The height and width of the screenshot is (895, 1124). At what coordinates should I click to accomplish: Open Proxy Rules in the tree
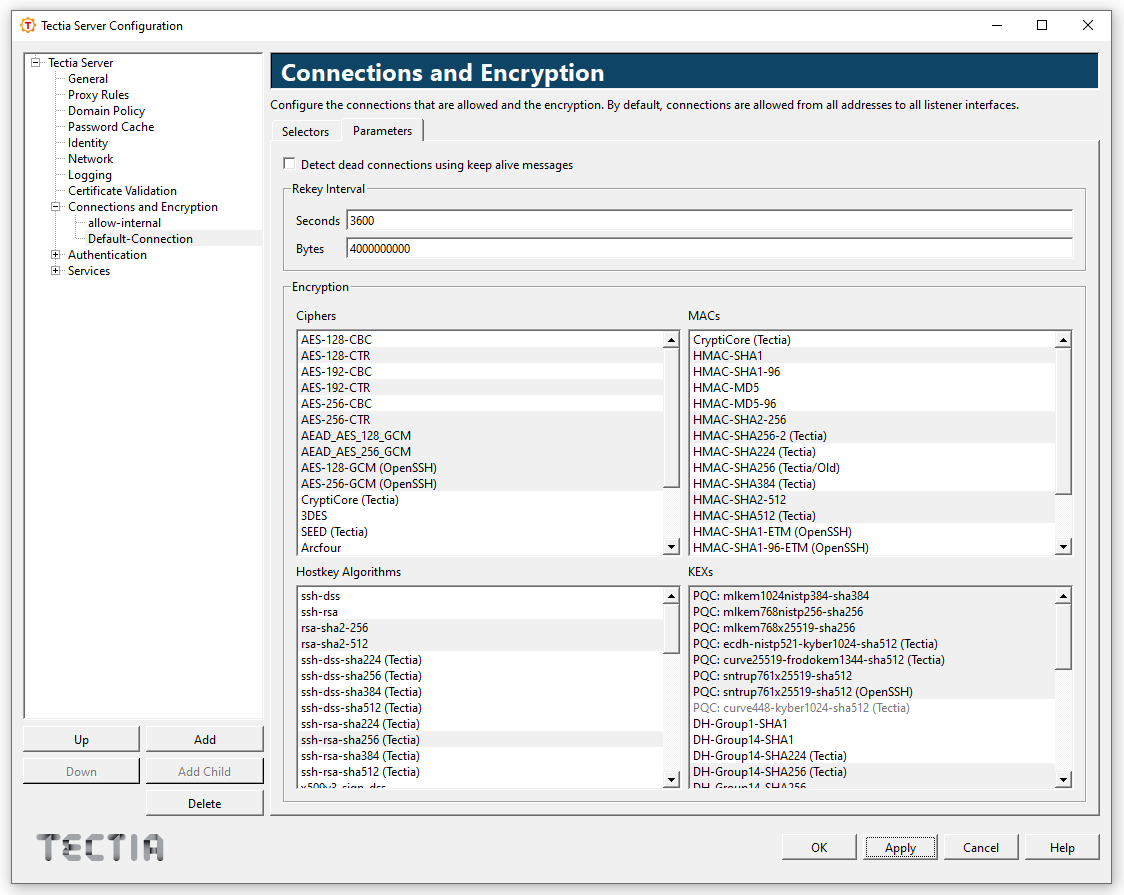pos(98,95)
